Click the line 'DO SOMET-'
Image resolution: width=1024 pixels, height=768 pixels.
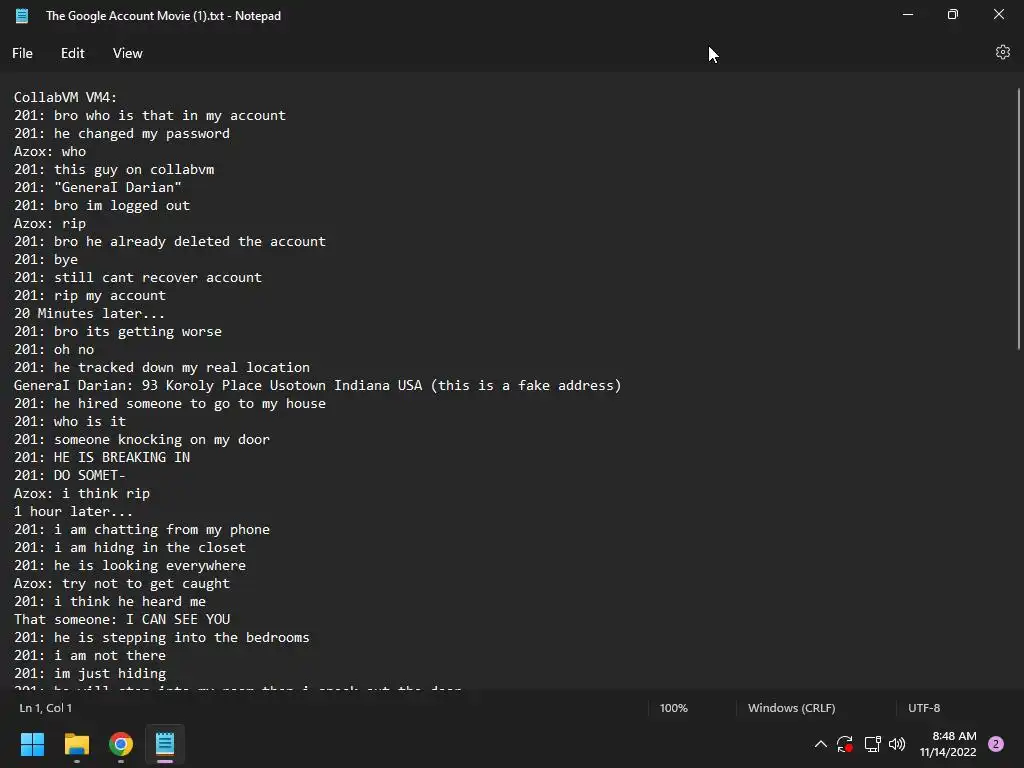coord(70,475)
